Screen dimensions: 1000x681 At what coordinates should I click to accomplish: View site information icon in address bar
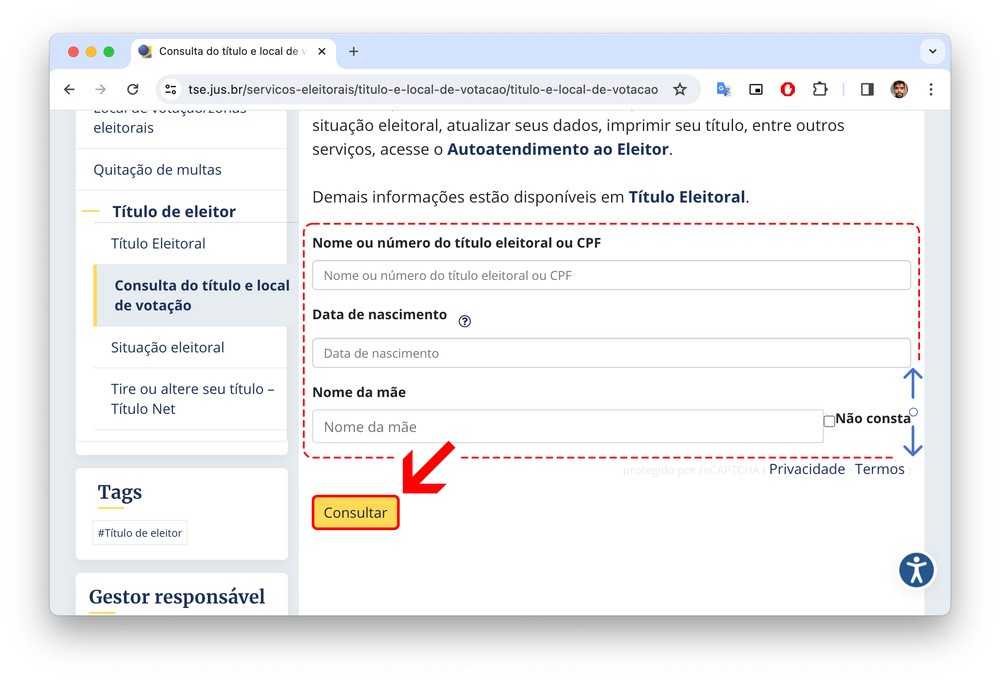pyautogui.click(x=171, y=90)
